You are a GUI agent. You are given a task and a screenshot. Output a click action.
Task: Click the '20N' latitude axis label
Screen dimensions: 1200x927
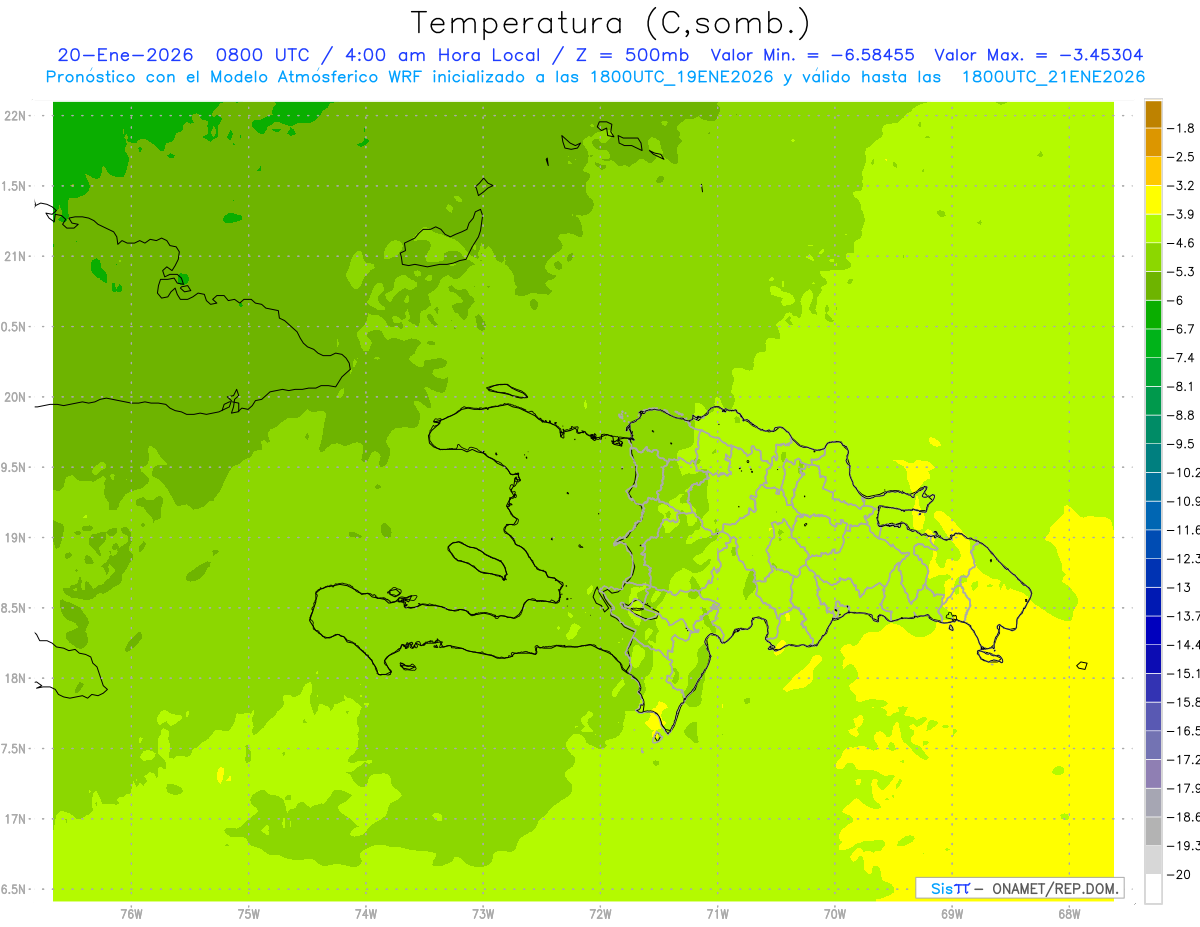point(16,397)
